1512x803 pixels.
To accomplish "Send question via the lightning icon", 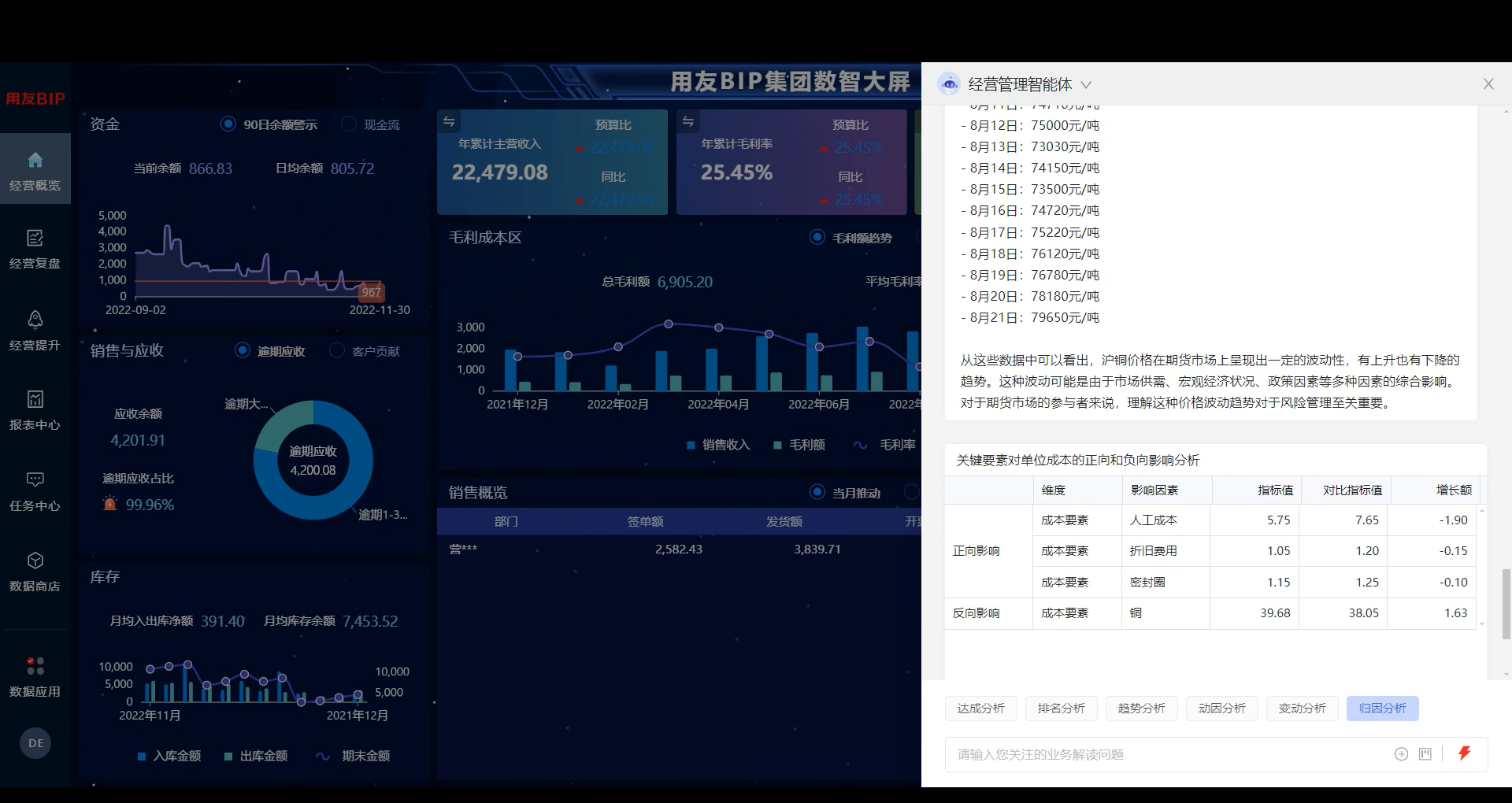I will point(1464,753).
